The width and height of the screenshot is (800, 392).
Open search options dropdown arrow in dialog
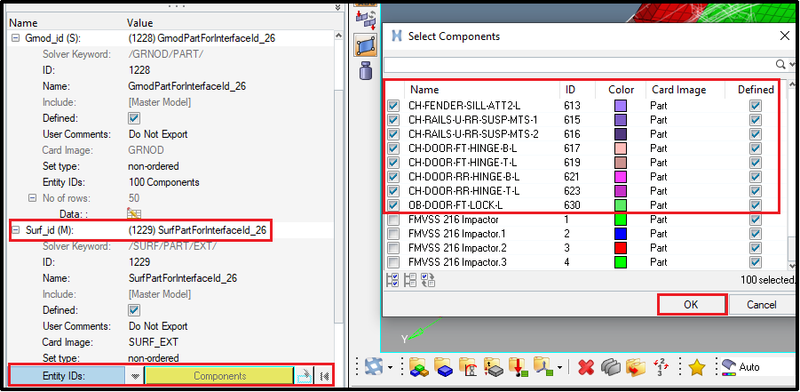click(792, 64)
